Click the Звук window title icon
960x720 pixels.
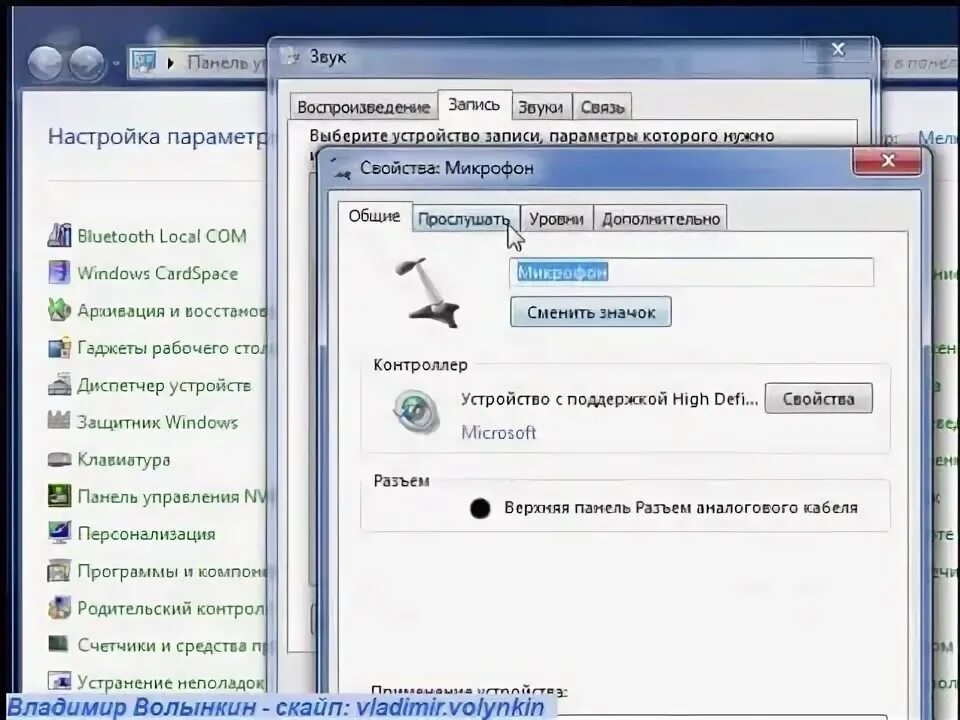point(292,57)
